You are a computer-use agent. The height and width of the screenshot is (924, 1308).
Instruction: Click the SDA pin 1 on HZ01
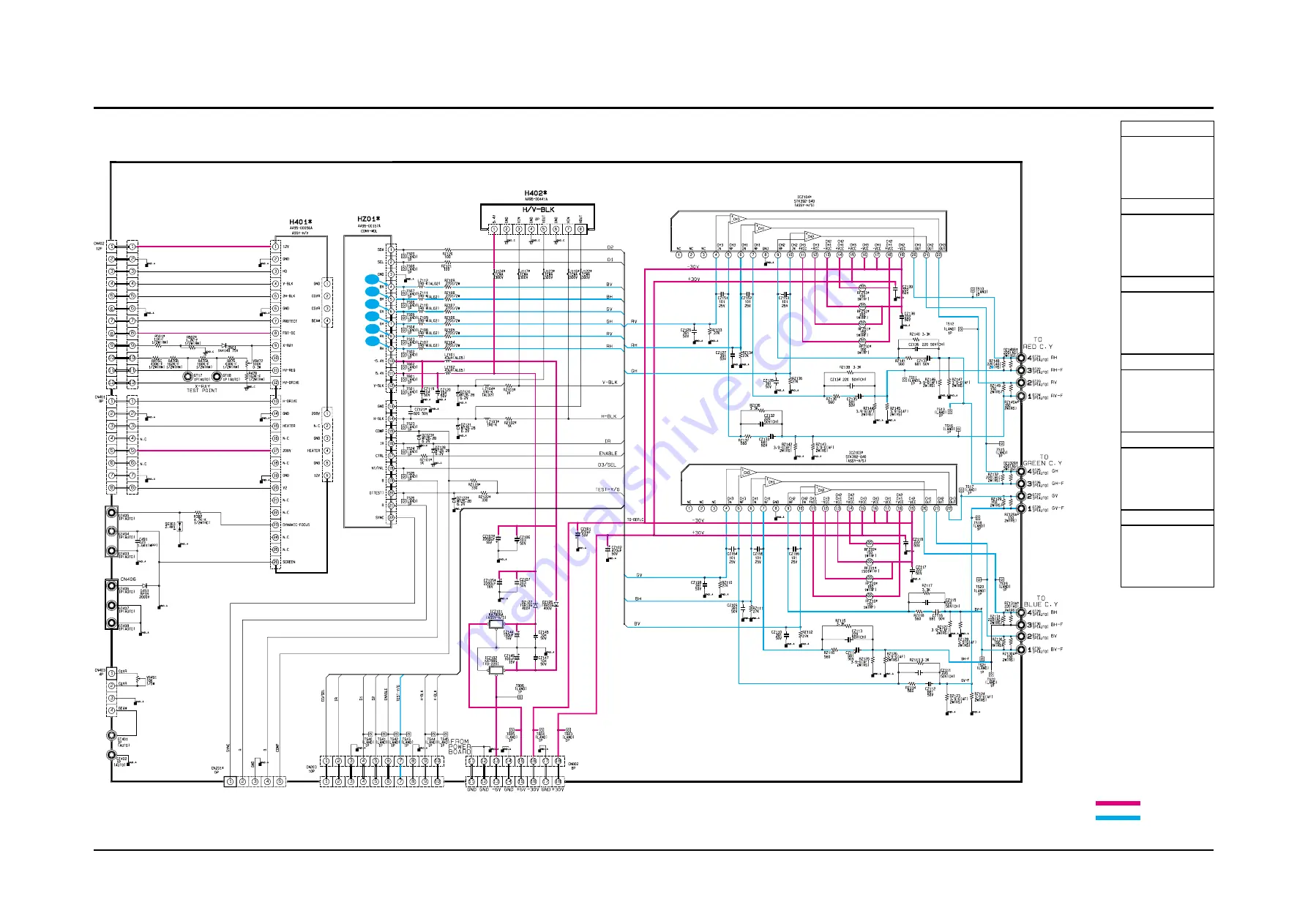392,249
